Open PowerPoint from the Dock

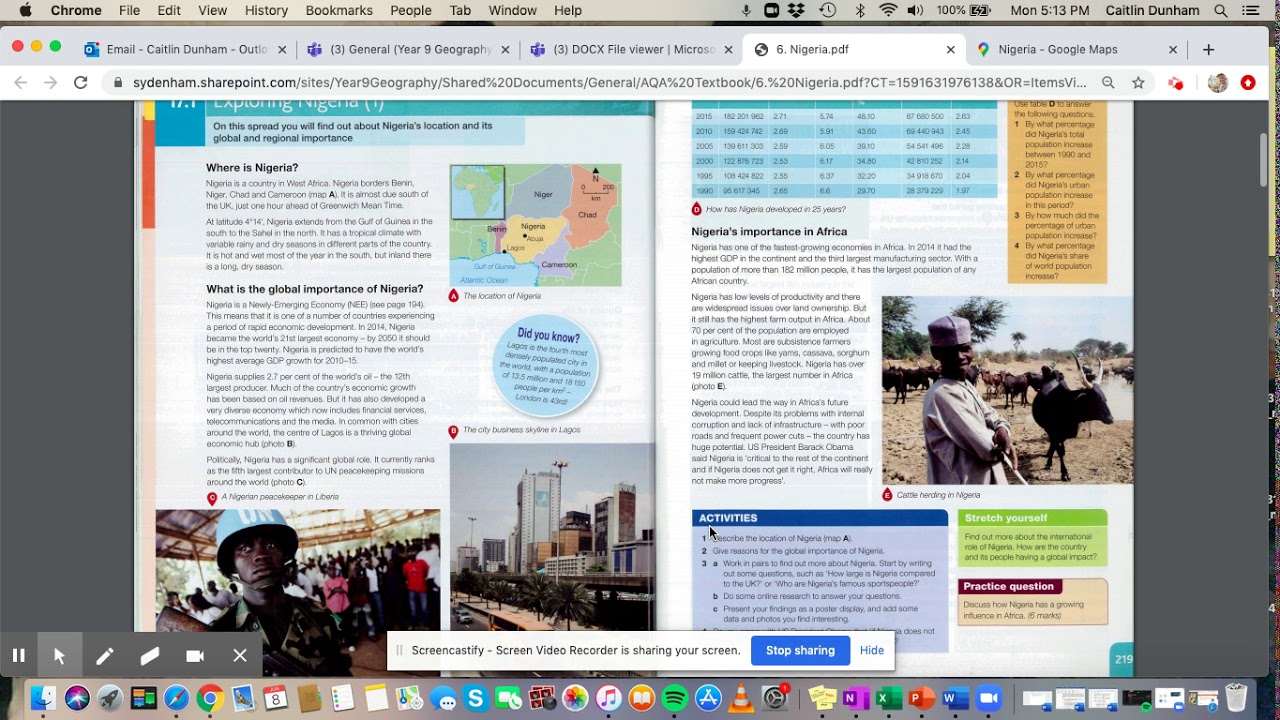click(922, 698)
